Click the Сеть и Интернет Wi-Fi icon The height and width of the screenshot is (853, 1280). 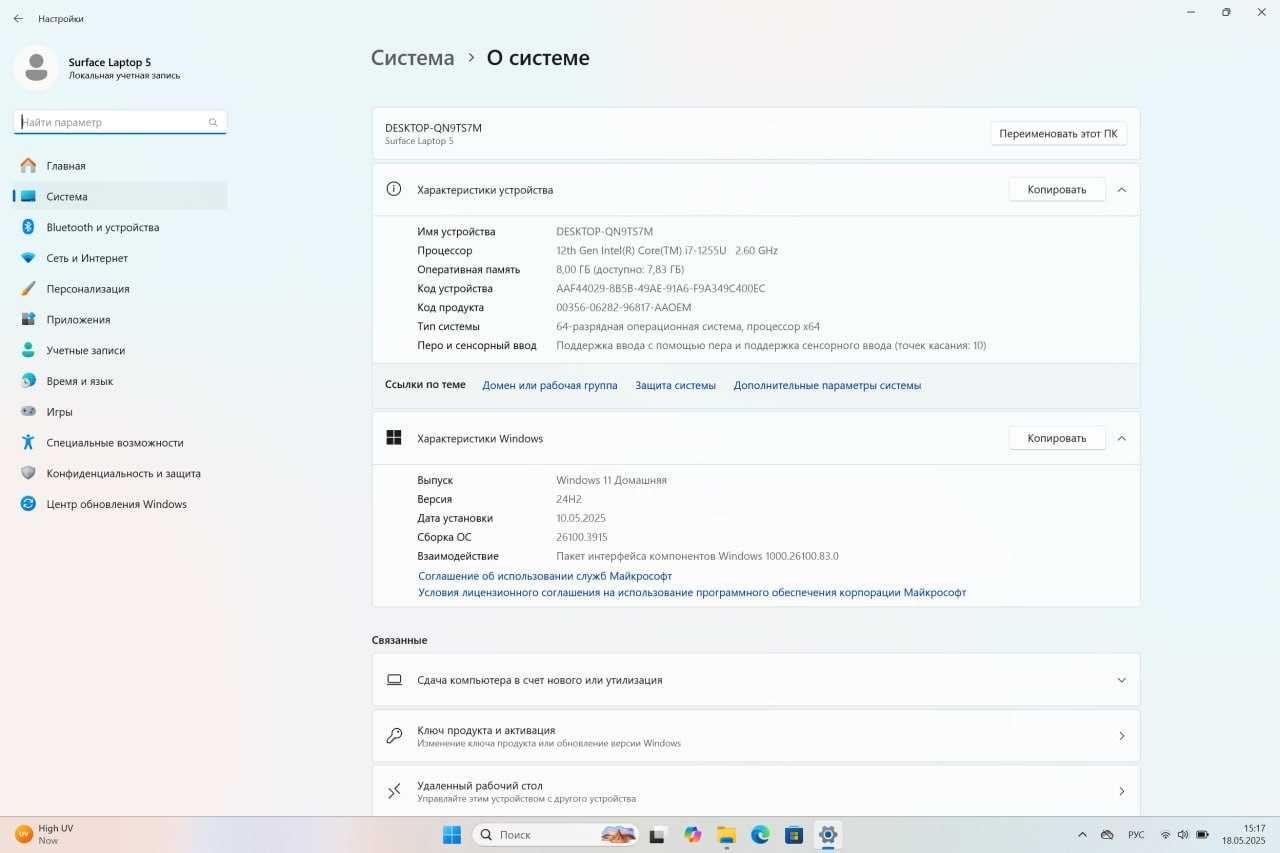(x=28, y=258)
